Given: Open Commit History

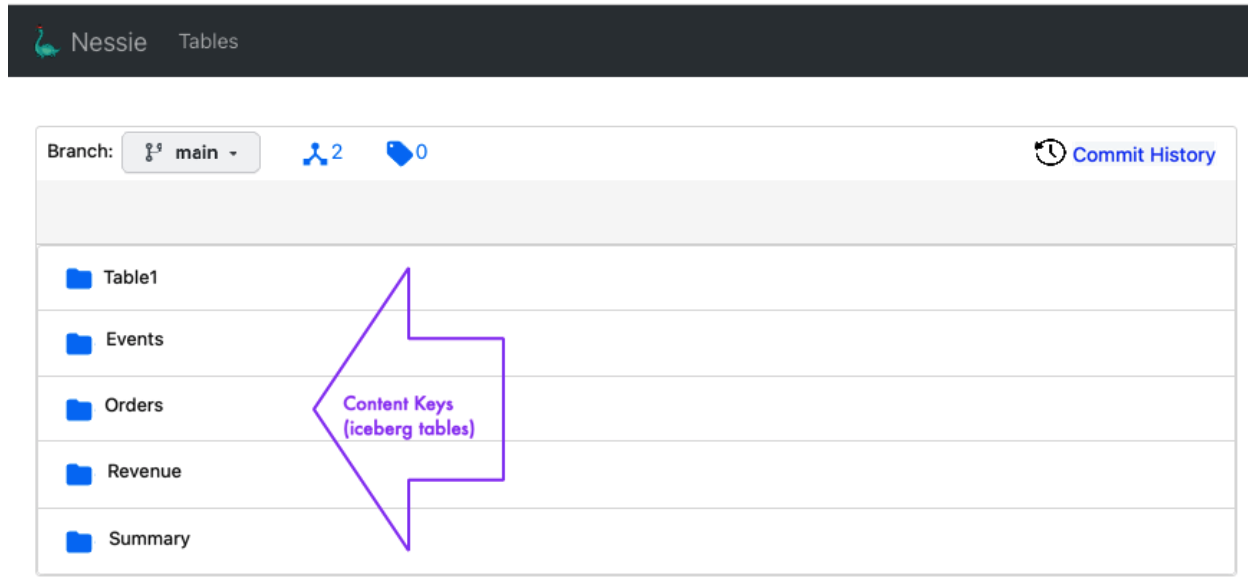Looking at the screenshot, I should 1144,154.
